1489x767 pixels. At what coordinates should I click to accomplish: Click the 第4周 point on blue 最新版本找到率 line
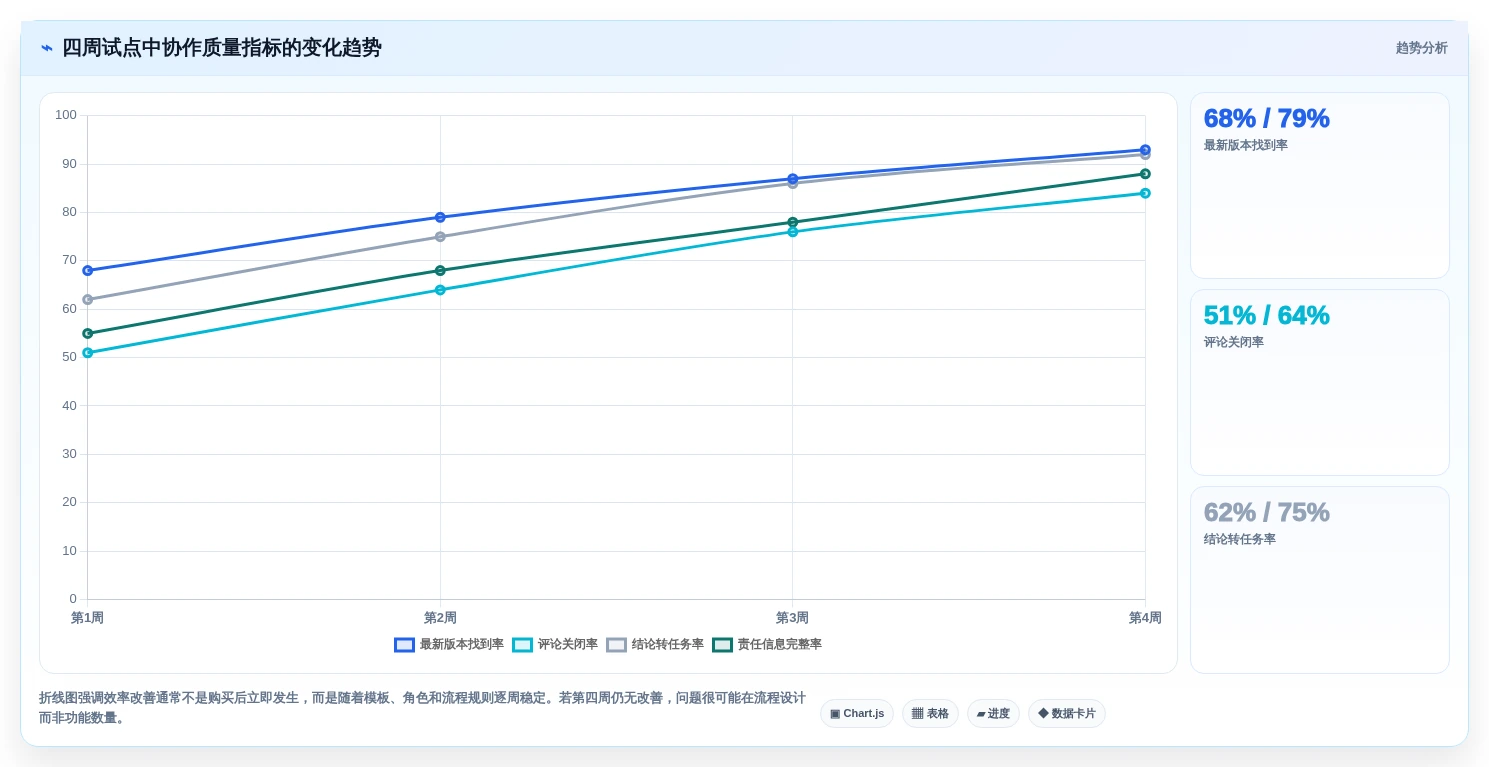tap(1145, 150)
